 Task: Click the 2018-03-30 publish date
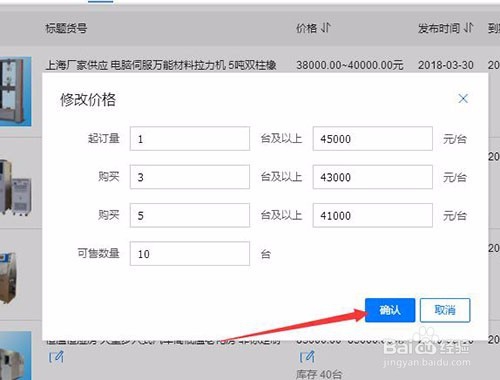446,65
